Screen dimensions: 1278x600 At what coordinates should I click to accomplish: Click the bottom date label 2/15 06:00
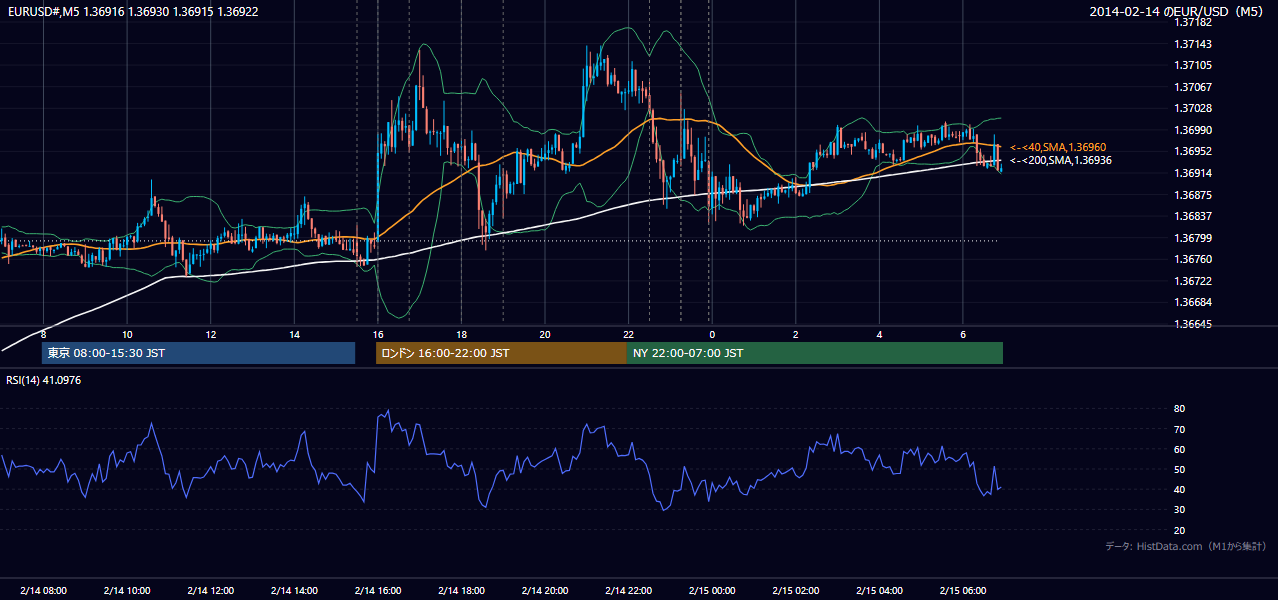click(962, 591)
